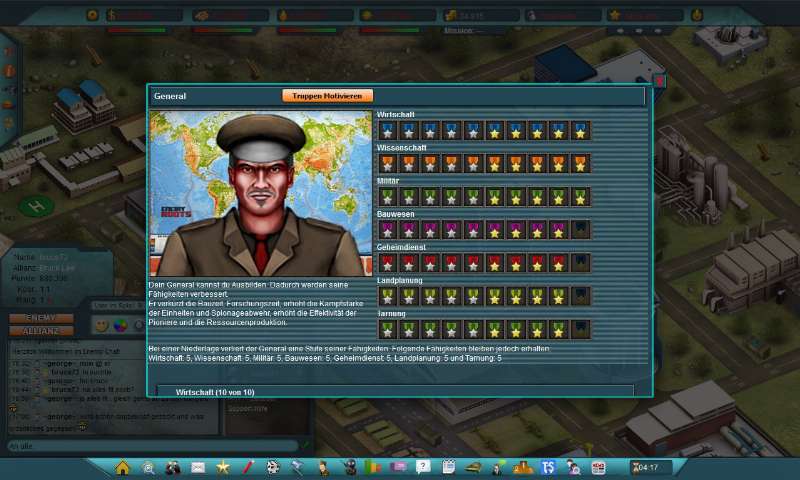The height and width of the screenshot is (480, 800).
Task: Click the coin icon at top-left bar
Action: pyautogui.click(x=92, y=15)
